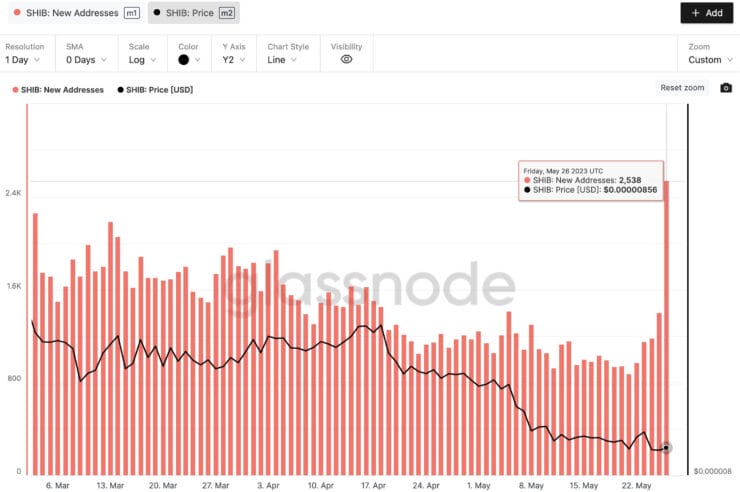Screen dimensions: 740x492
Task: Click the 17. Apr x-axis label
Action: point(373,485)
